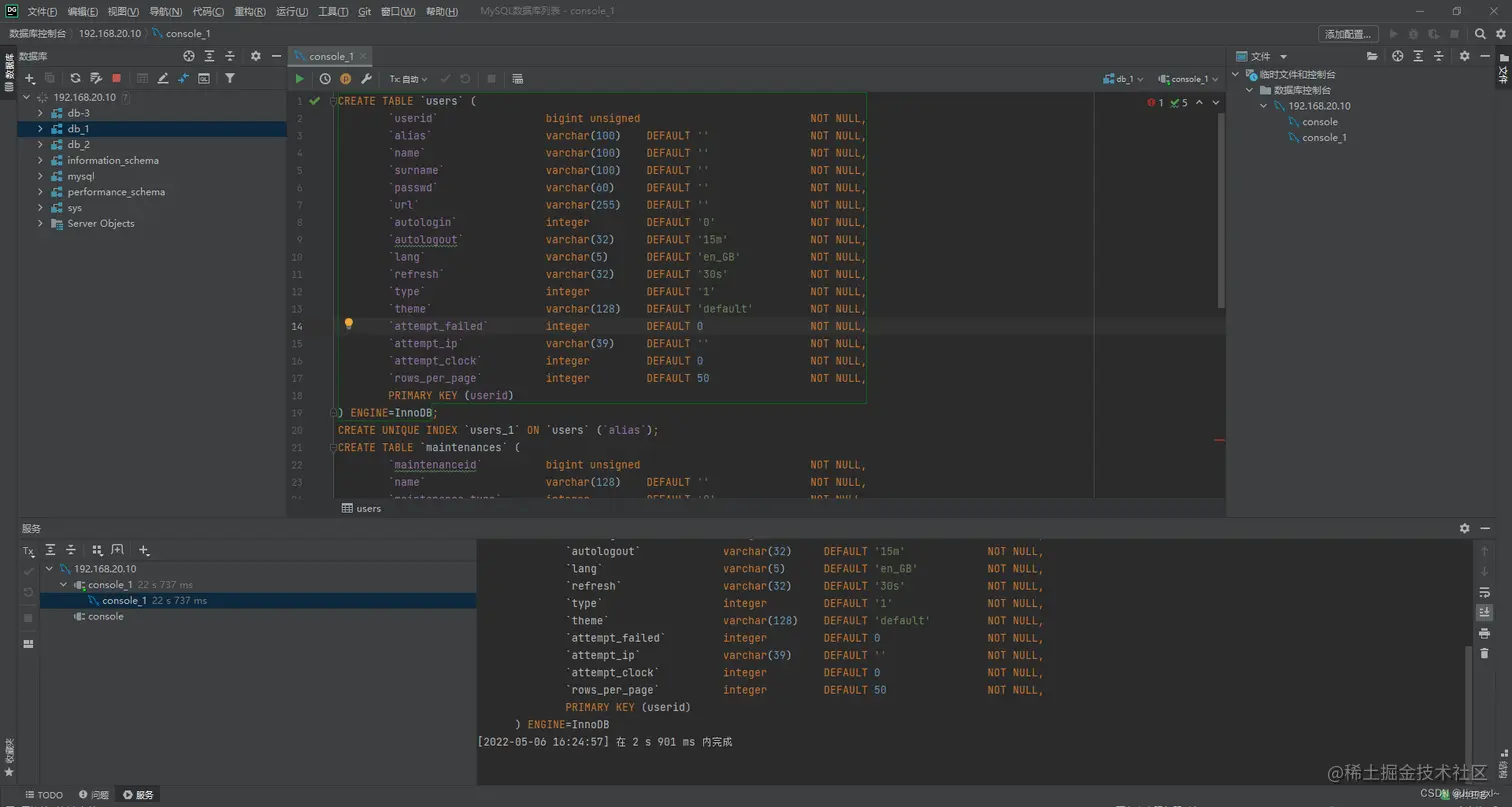
Task: Collapse the Scratches and Consoles node (临时文件和控制台)
Action: tap(1236, 74)
